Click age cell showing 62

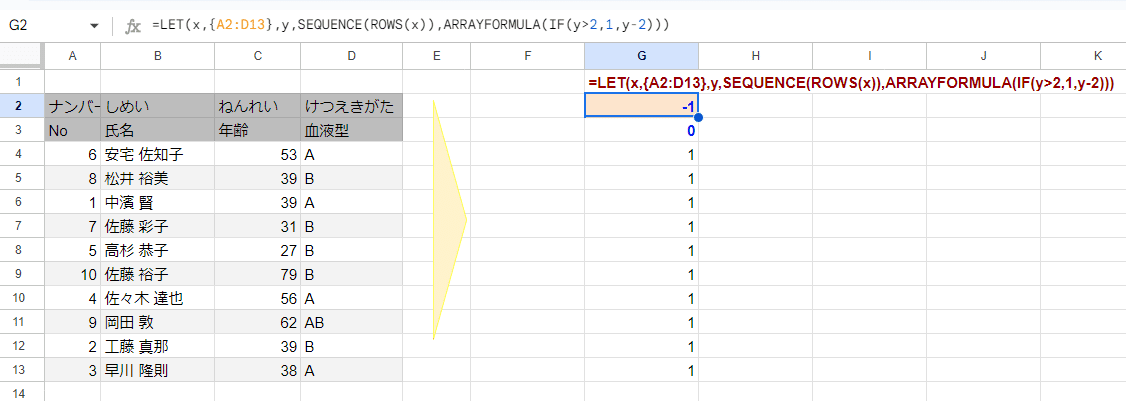click(257, 323)
